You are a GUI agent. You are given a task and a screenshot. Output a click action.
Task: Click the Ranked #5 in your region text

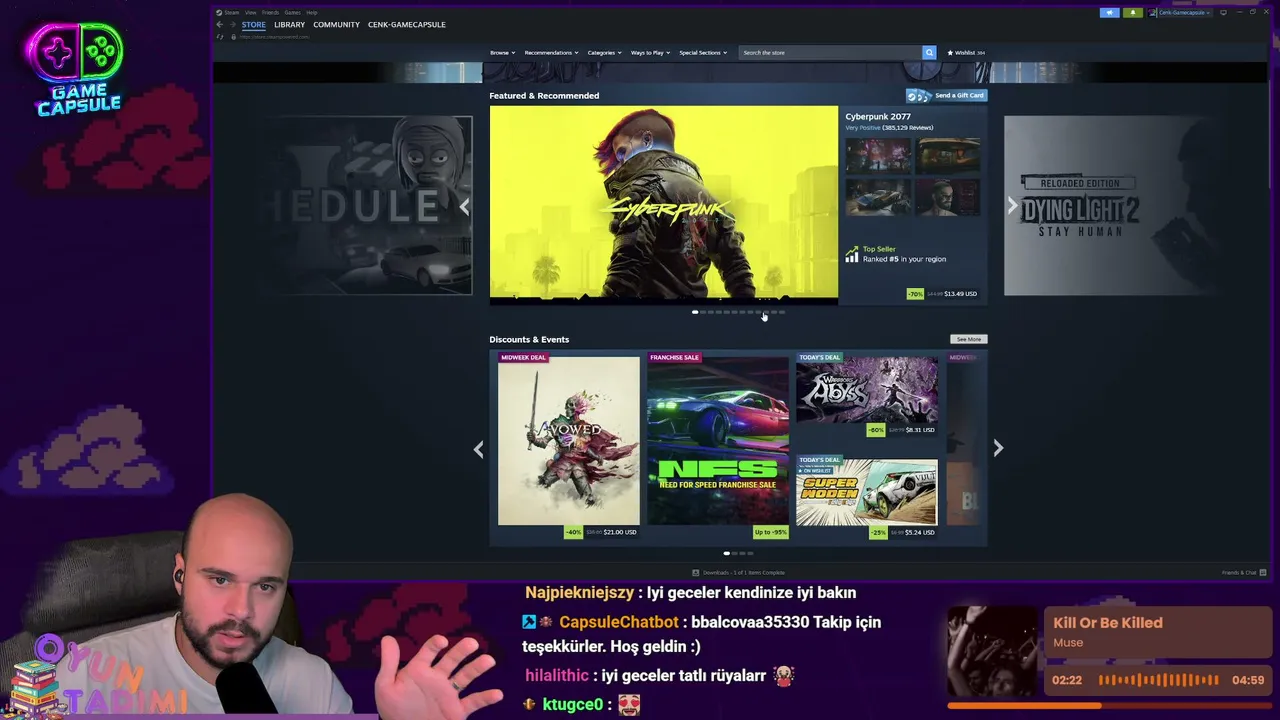click(x=904, y=259)
